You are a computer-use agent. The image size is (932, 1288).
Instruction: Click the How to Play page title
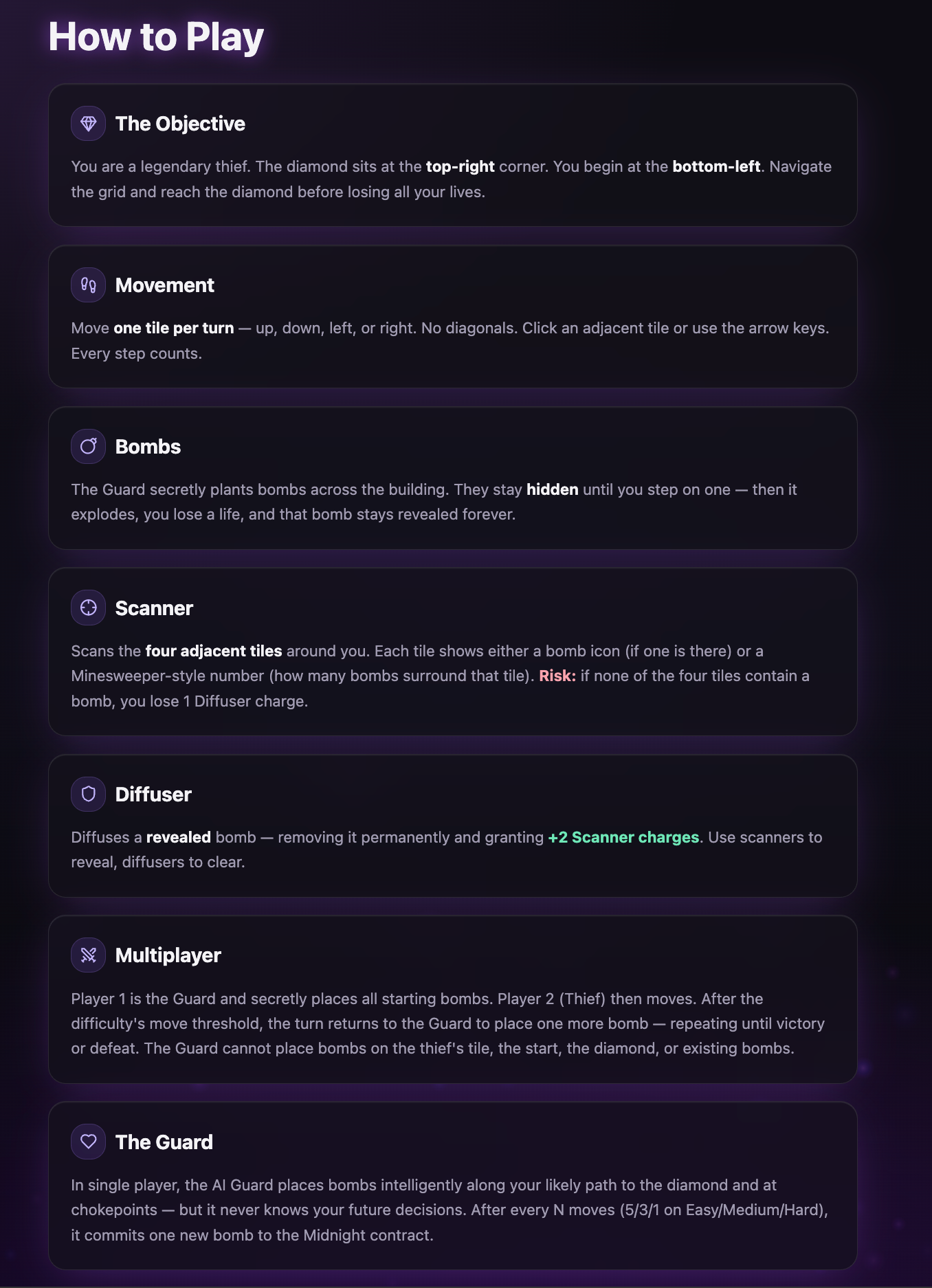156,36
